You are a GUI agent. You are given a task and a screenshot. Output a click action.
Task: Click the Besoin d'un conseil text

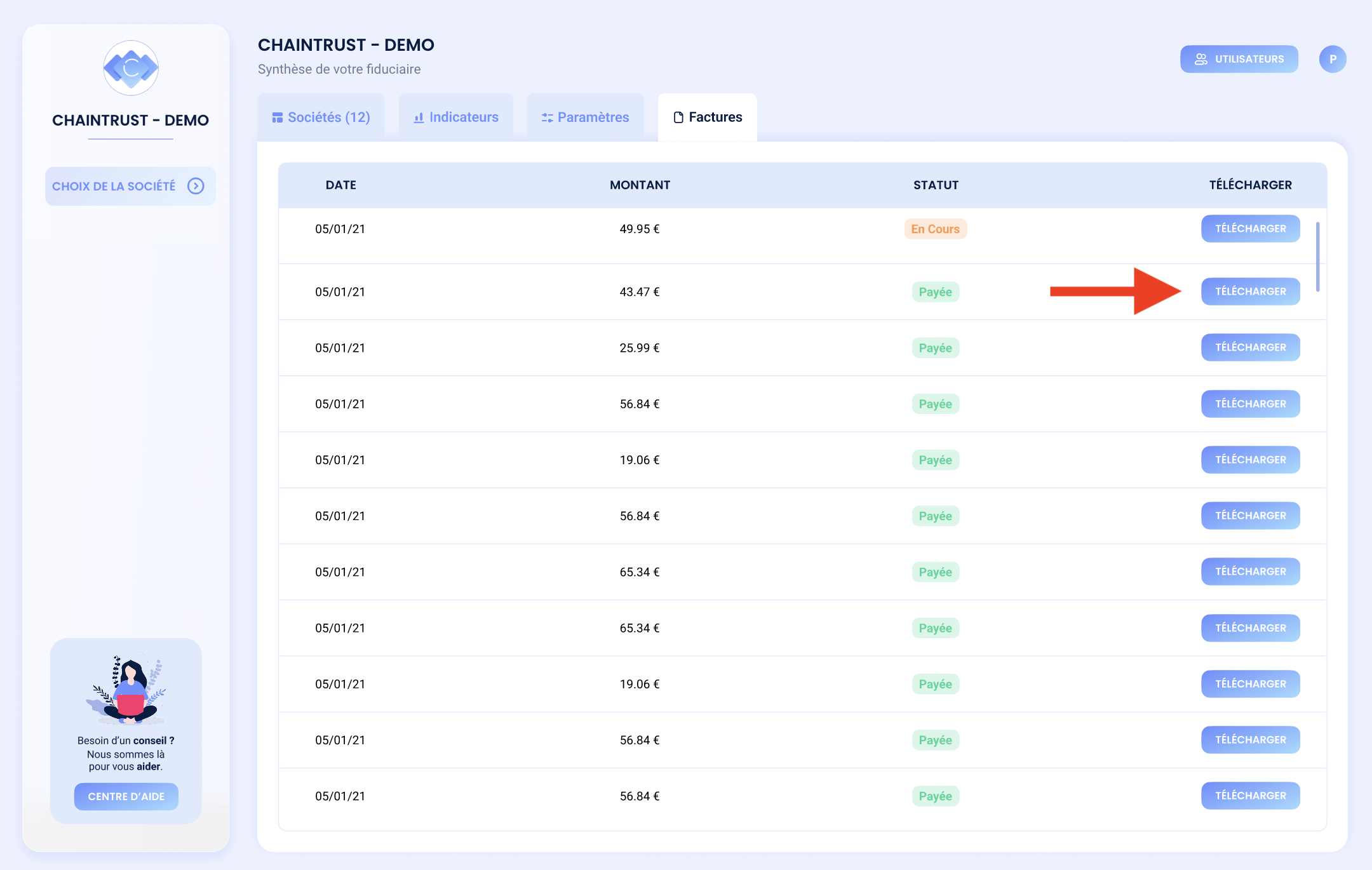126,740
